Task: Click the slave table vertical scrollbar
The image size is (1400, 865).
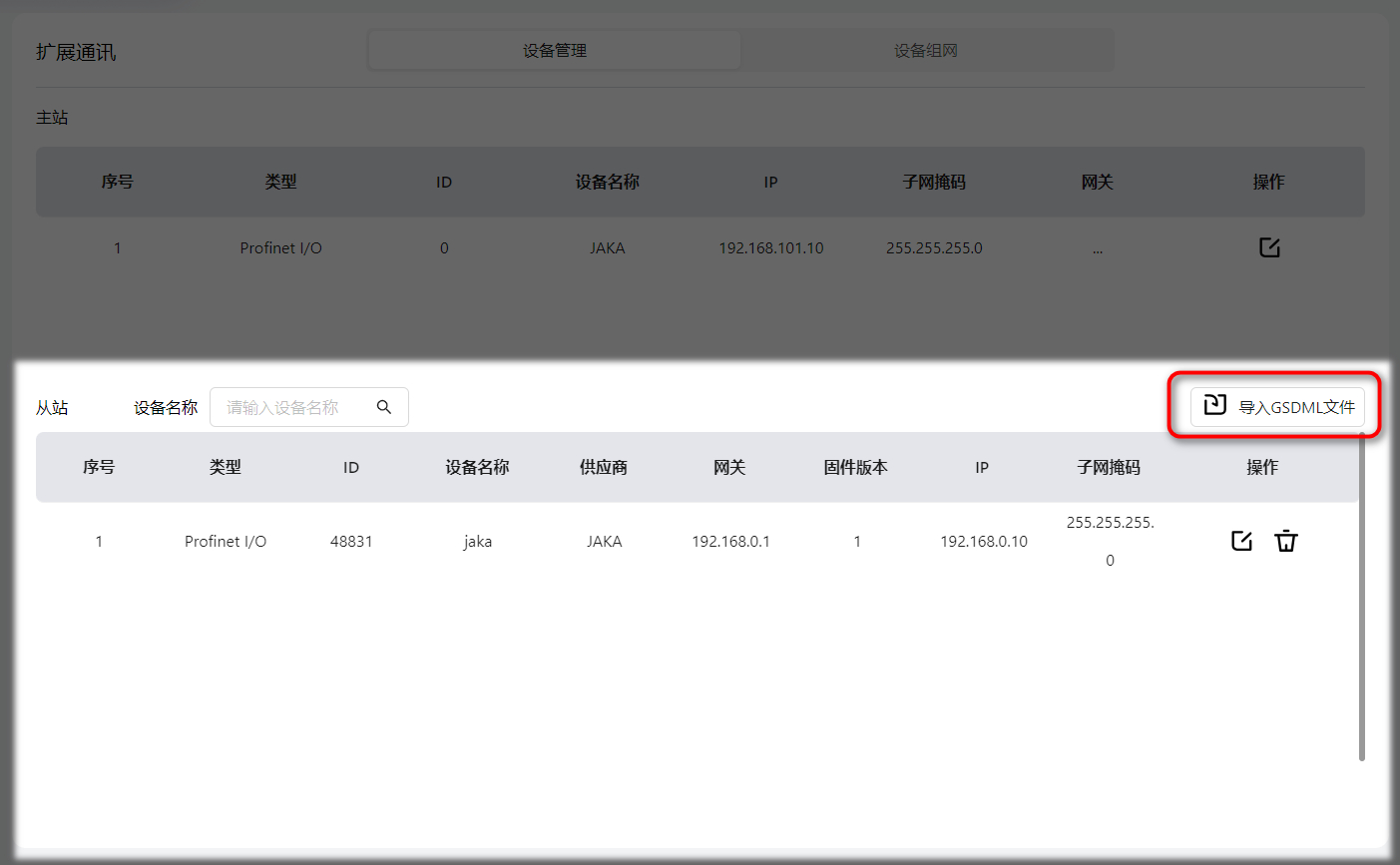Action: click(1361, 599)
